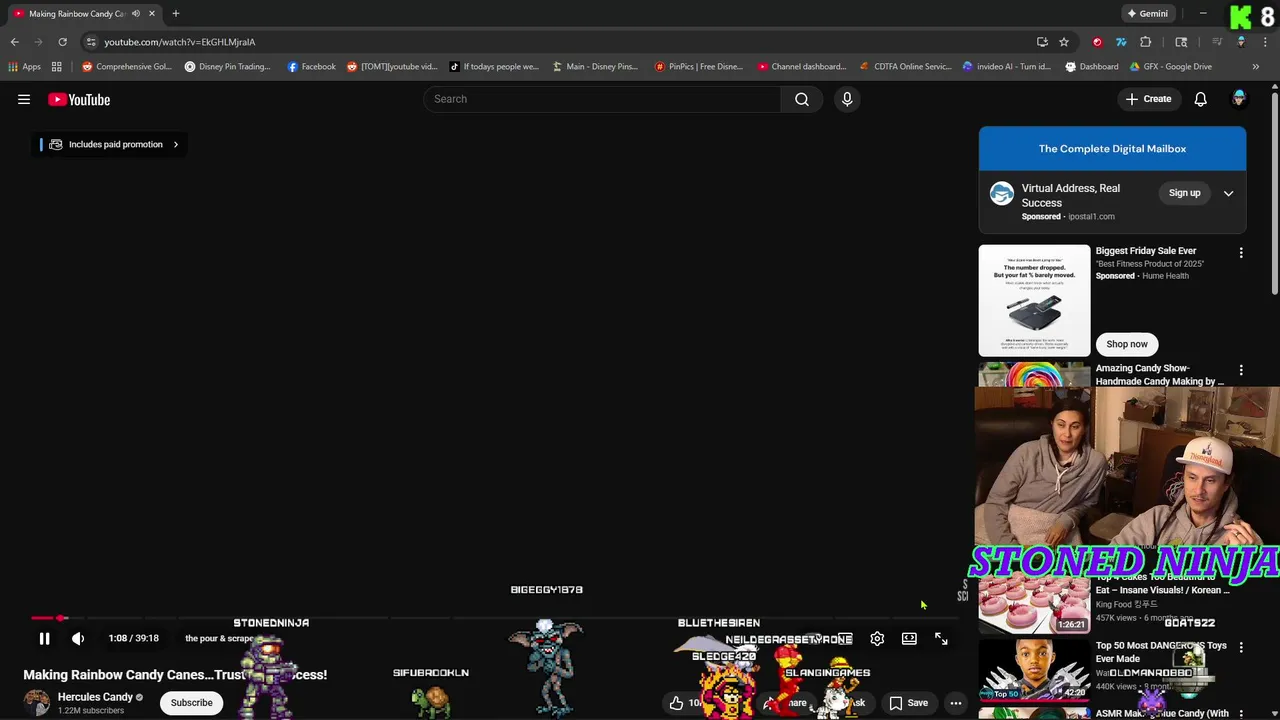Screen dimensions: 1280x720
Task: Click the browser address bar URL
Action: (179, 42)
